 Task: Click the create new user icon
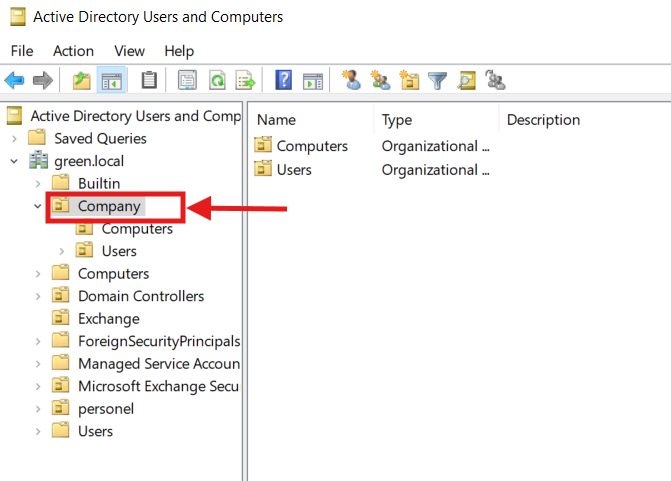tap(350, 80)
